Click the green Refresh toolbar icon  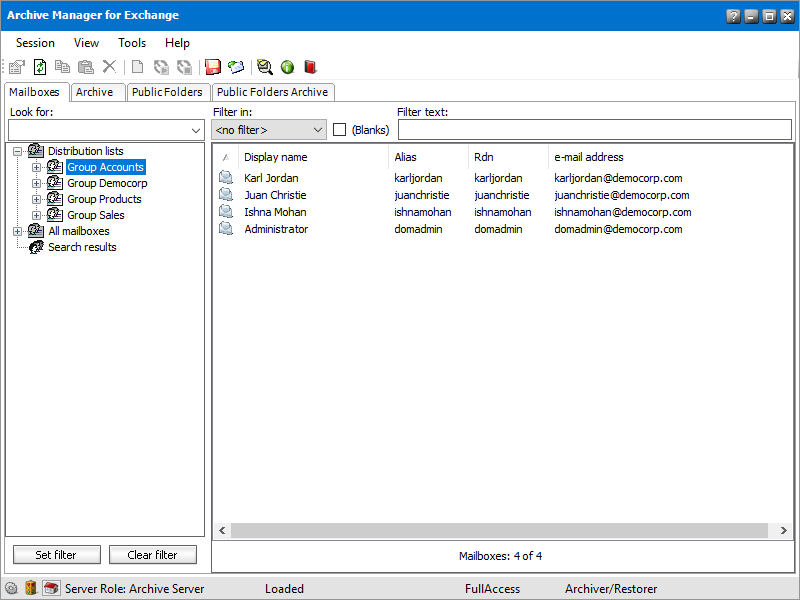[x=40, y=67]
